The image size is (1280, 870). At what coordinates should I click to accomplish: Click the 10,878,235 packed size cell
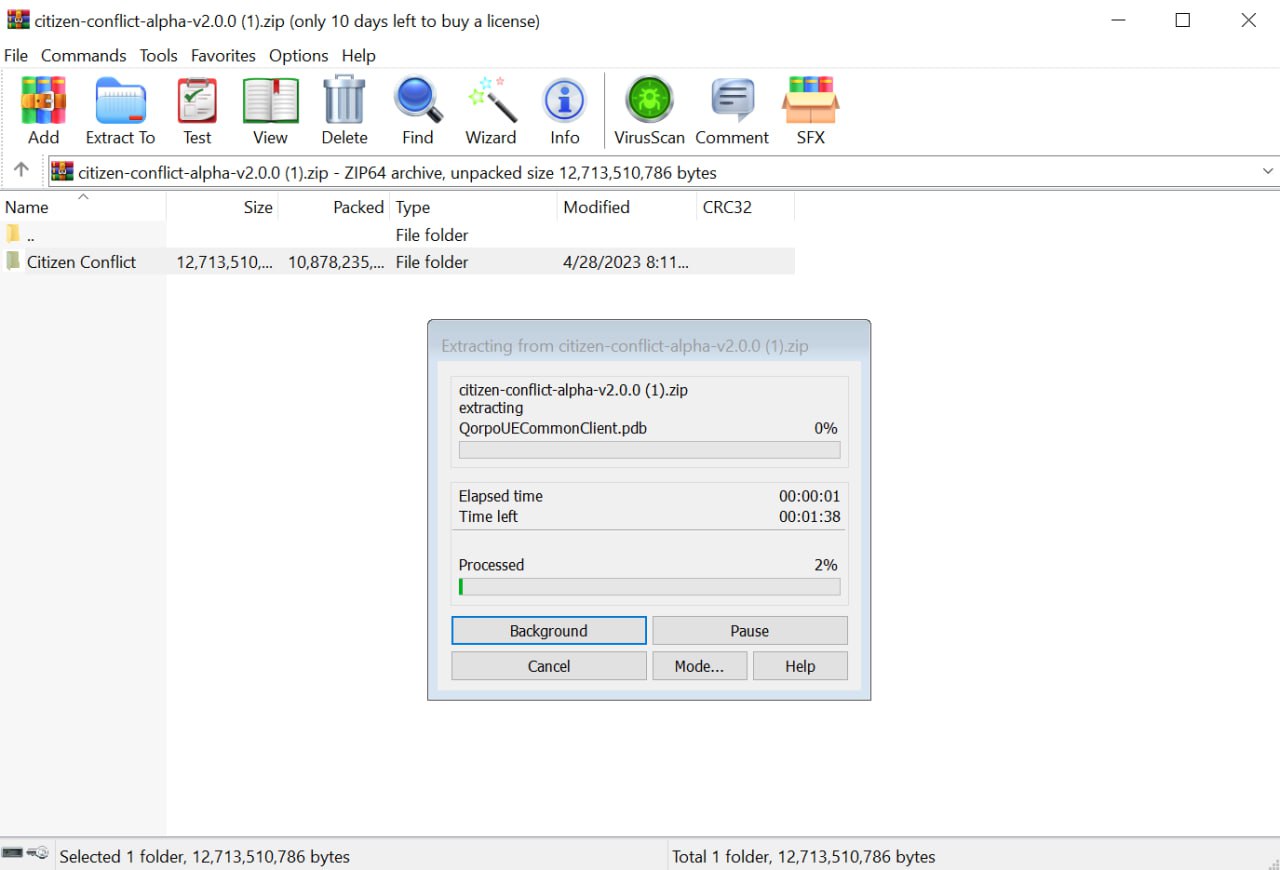[336, 262]
